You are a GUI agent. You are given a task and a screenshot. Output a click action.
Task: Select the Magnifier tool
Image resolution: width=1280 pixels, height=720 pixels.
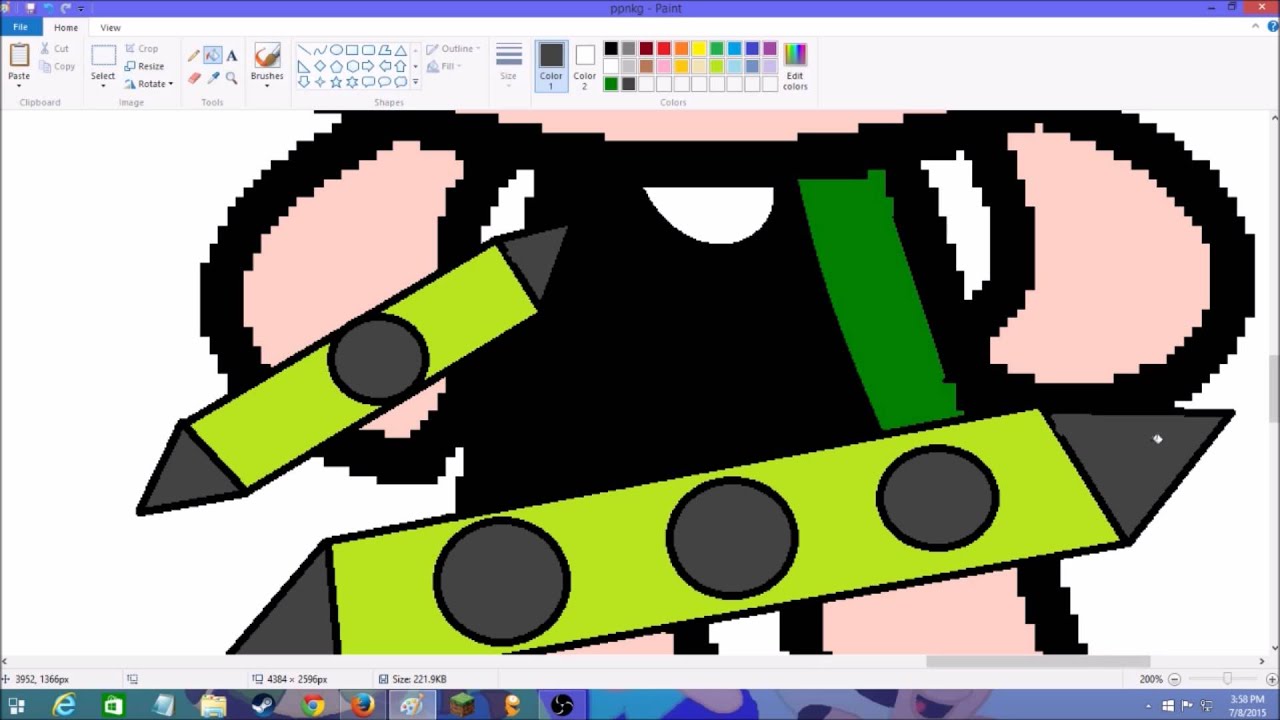(232, 77)
